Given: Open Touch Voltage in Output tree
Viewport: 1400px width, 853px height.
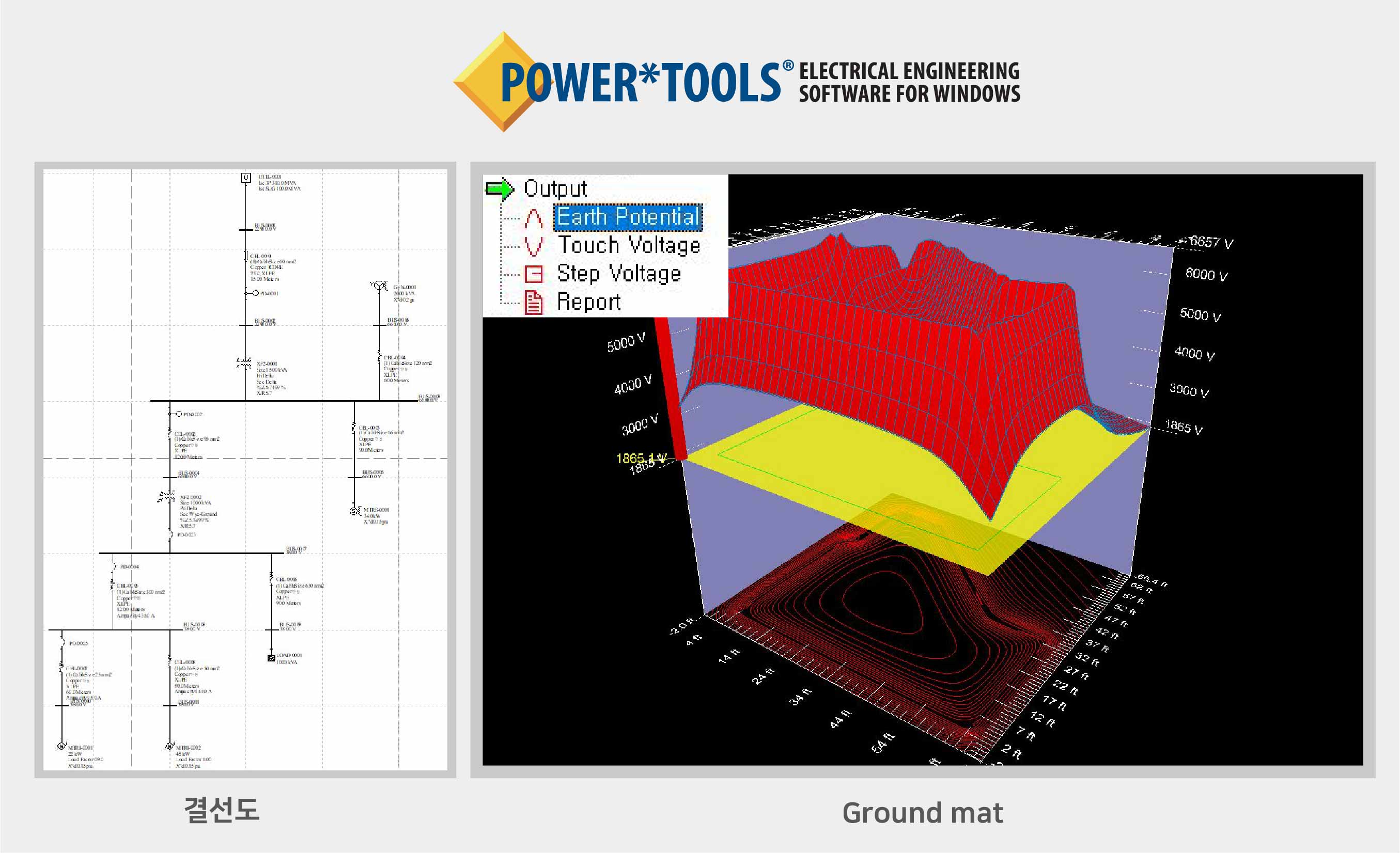Looking at the screenshot, I should click(629, 245).
